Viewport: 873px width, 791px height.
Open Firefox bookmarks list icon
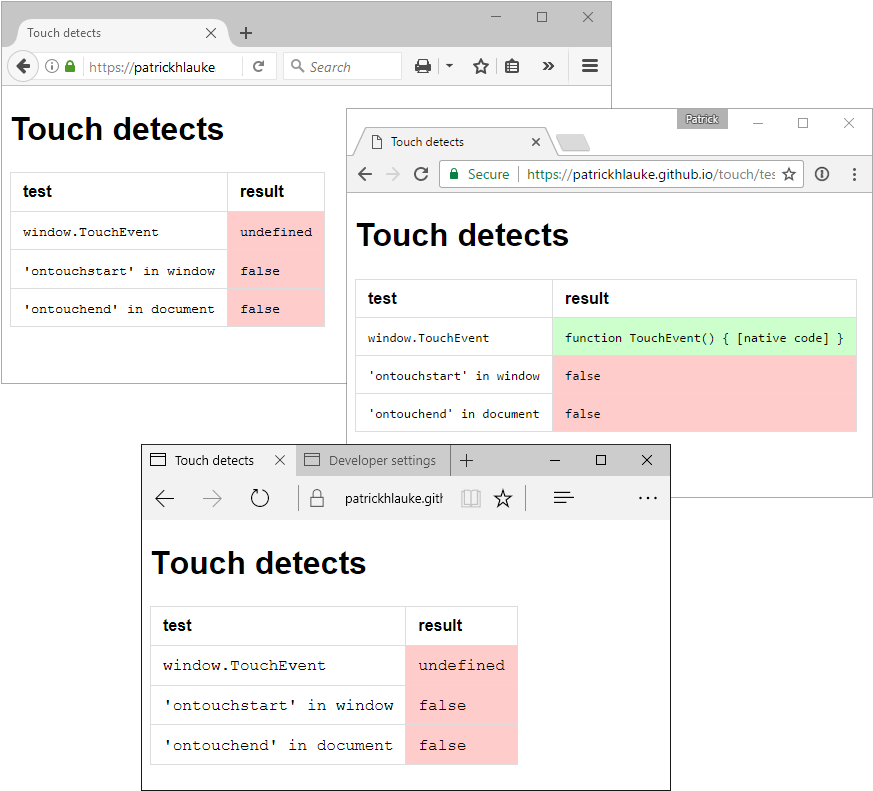tap(512, 66)
